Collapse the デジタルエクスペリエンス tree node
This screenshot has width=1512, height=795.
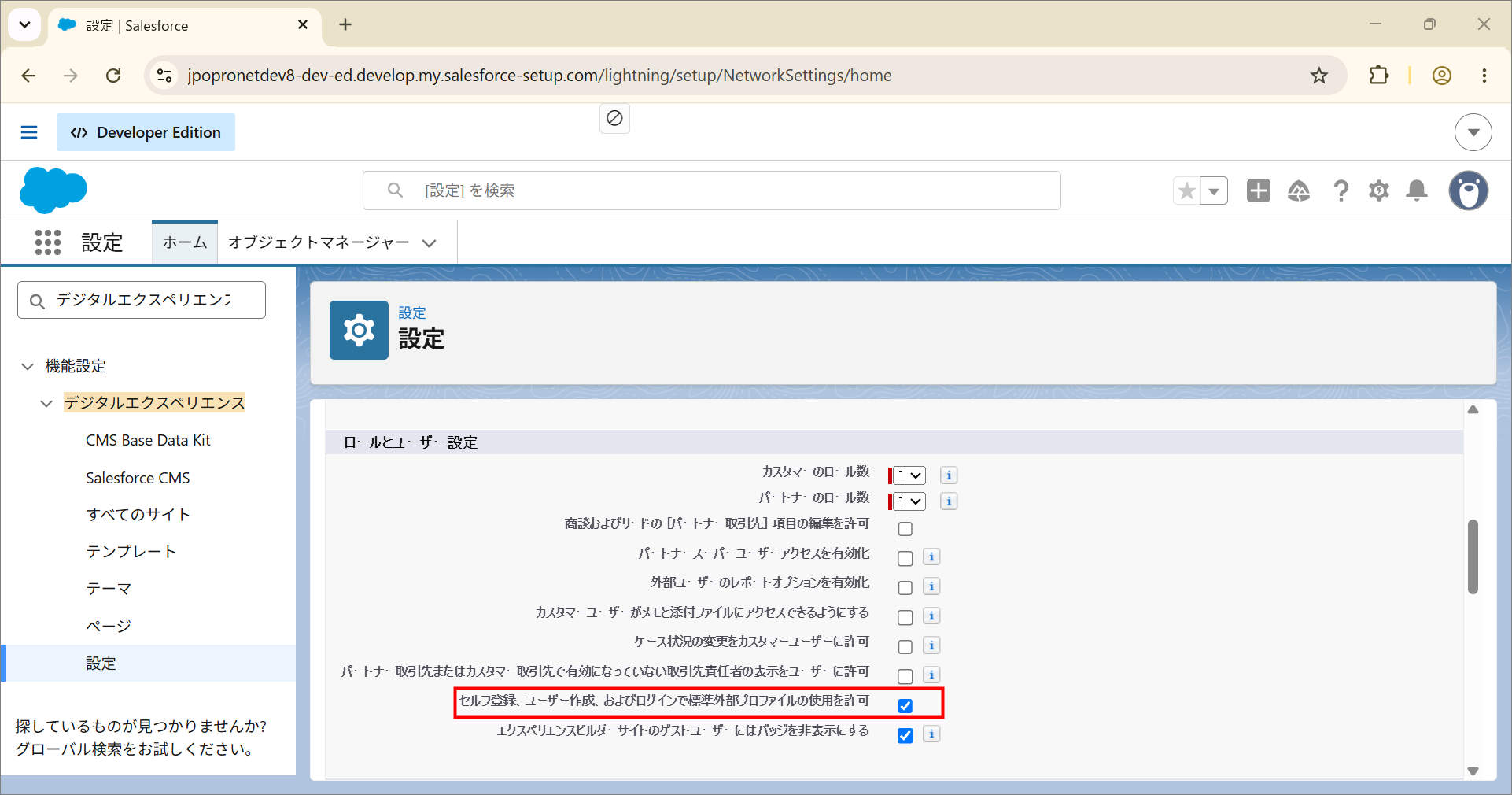(46, 403)
